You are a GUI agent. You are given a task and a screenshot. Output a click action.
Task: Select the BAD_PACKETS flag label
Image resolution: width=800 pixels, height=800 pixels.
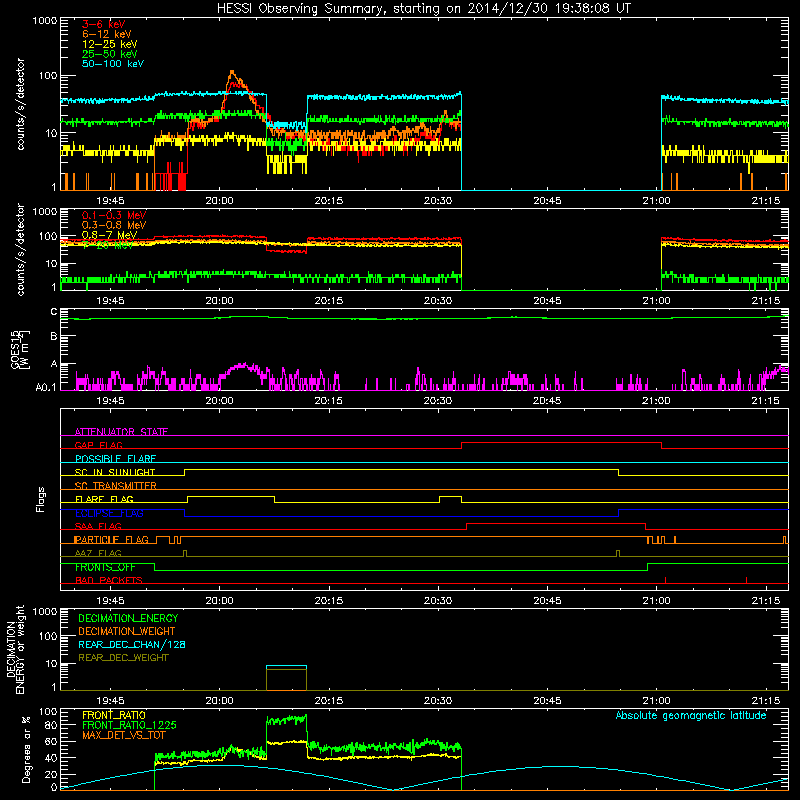[109, 580]
